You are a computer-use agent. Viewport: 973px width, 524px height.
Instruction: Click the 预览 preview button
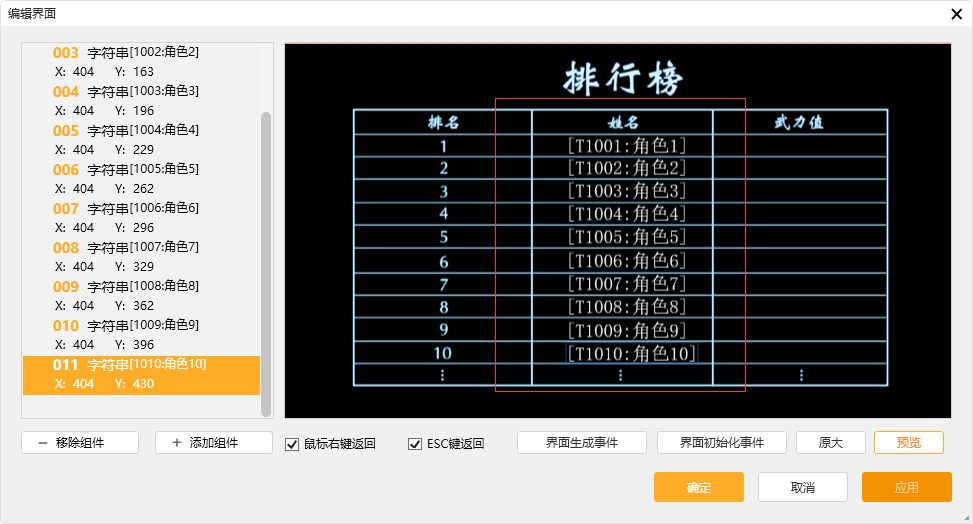(908, 443)
